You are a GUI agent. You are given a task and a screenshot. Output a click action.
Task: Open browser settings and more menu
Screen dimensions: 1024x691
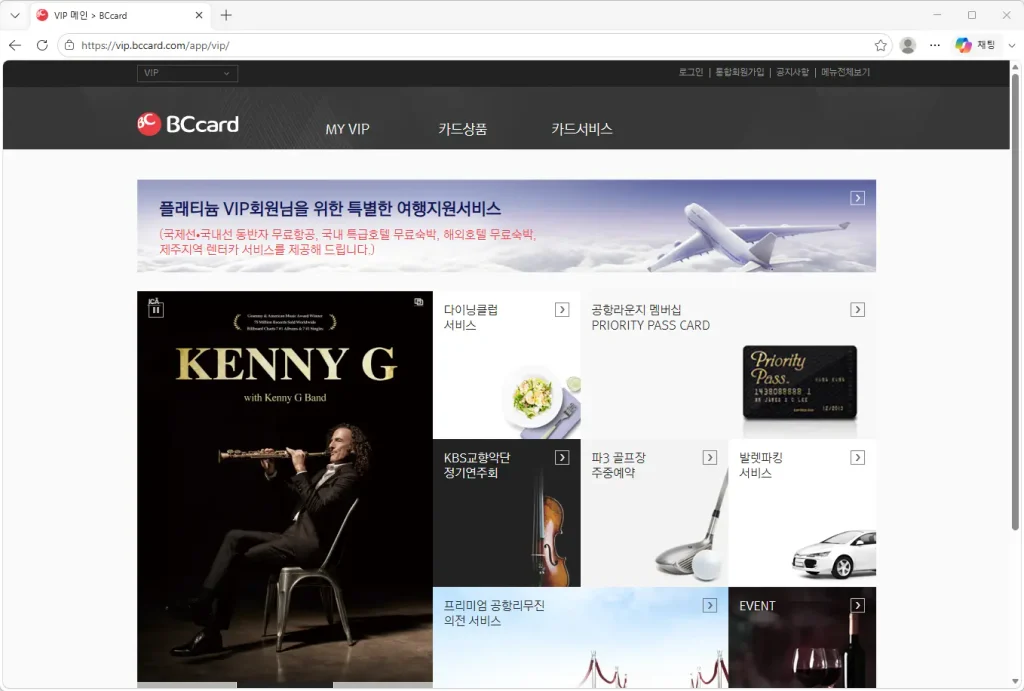pos(935,45)
